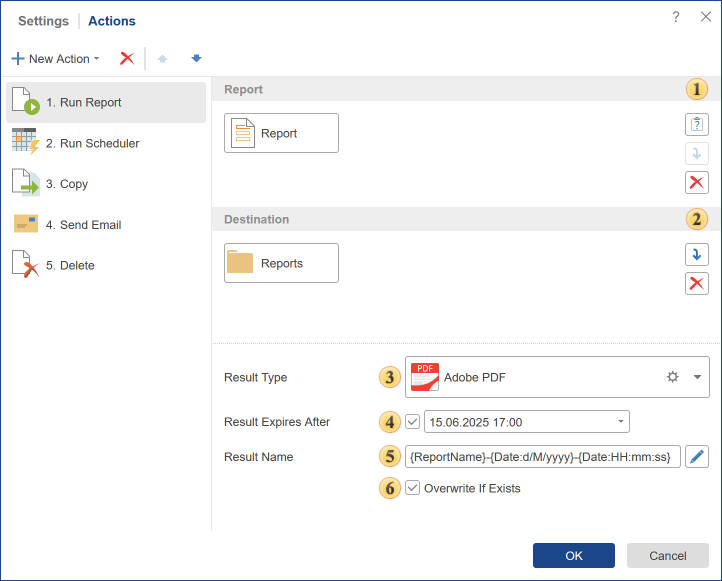Move action down with the blue arrow
Screen dimensions: 722x581
[196, 59]
